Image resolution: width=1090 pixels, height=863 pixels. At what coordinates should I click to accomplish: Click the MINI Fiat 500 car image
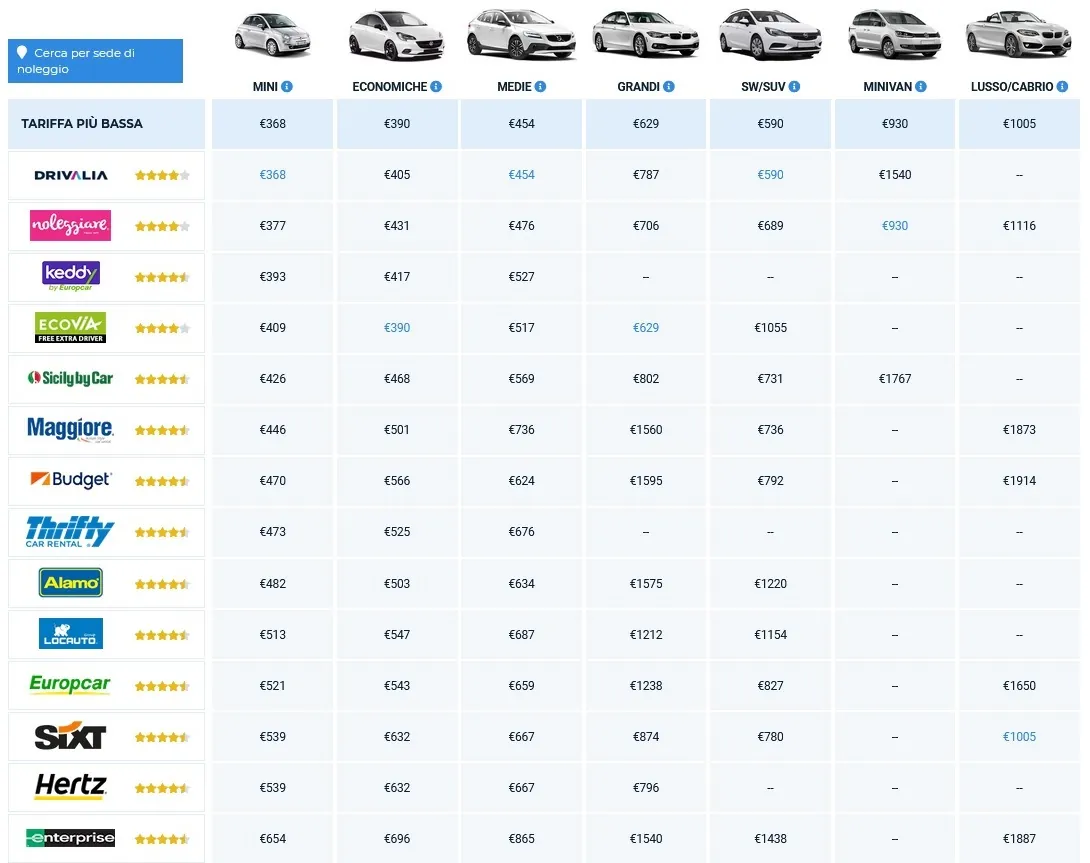[272, 34]
